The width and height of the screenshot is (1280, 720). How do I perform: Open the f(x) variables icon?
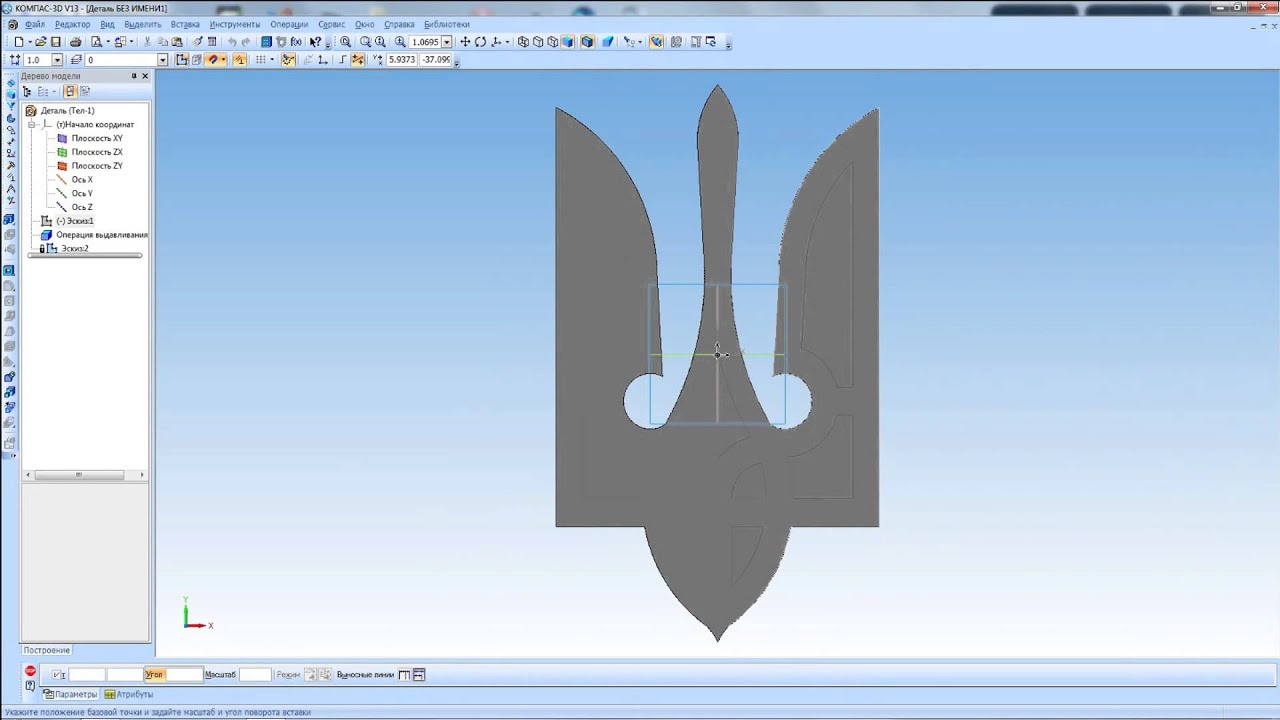(x=296, y=42)
